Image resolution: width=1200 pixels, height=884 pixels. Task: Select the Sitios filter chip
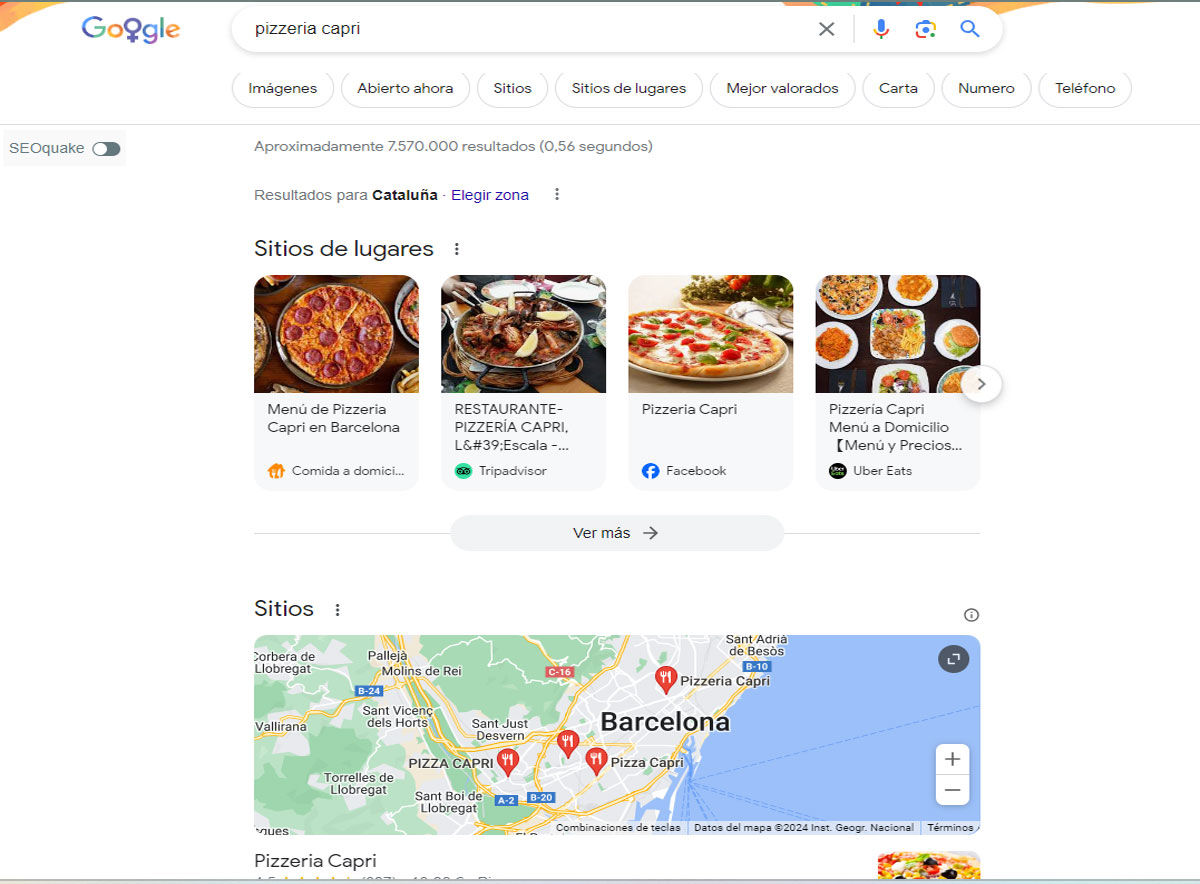click(512, 88)
